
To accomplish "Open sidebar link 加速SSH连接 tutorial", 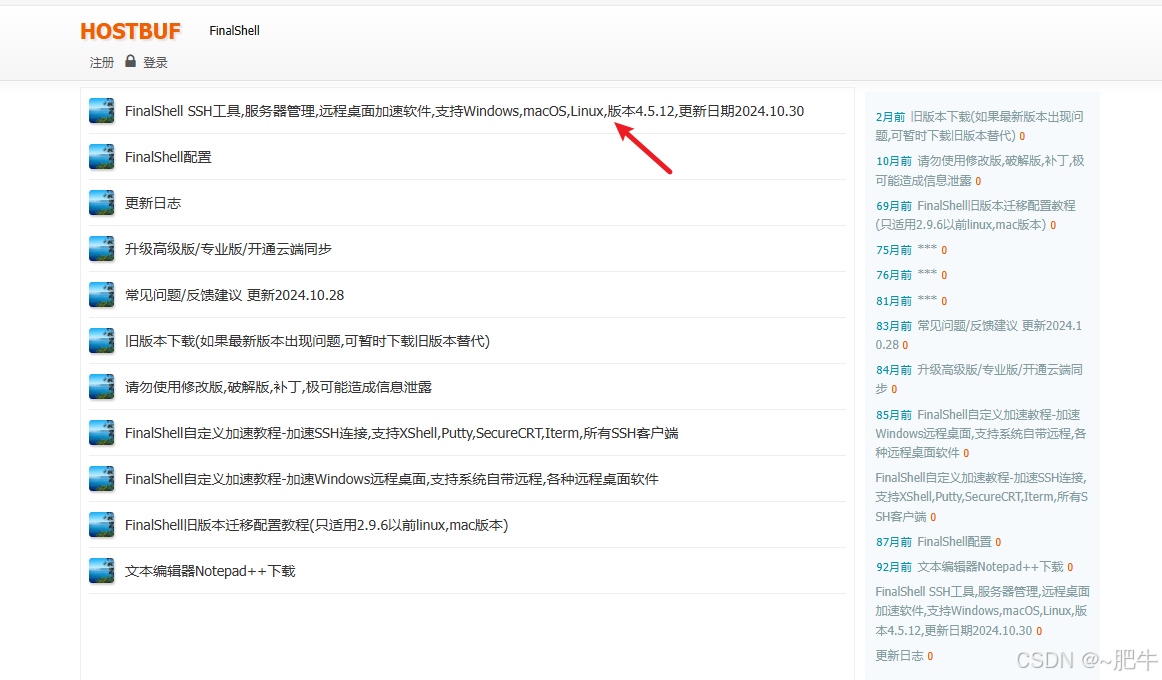I will [x=981, y=497].
